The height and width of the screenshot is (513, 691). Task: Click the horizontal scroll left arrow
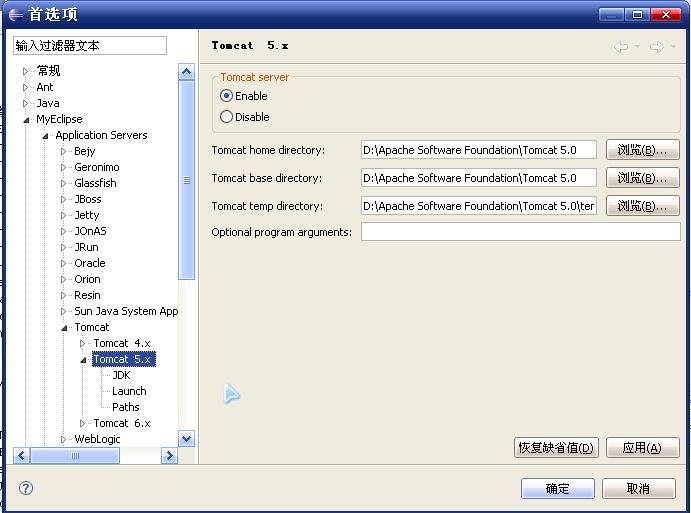pyautogui.click(x=22, y=455)
